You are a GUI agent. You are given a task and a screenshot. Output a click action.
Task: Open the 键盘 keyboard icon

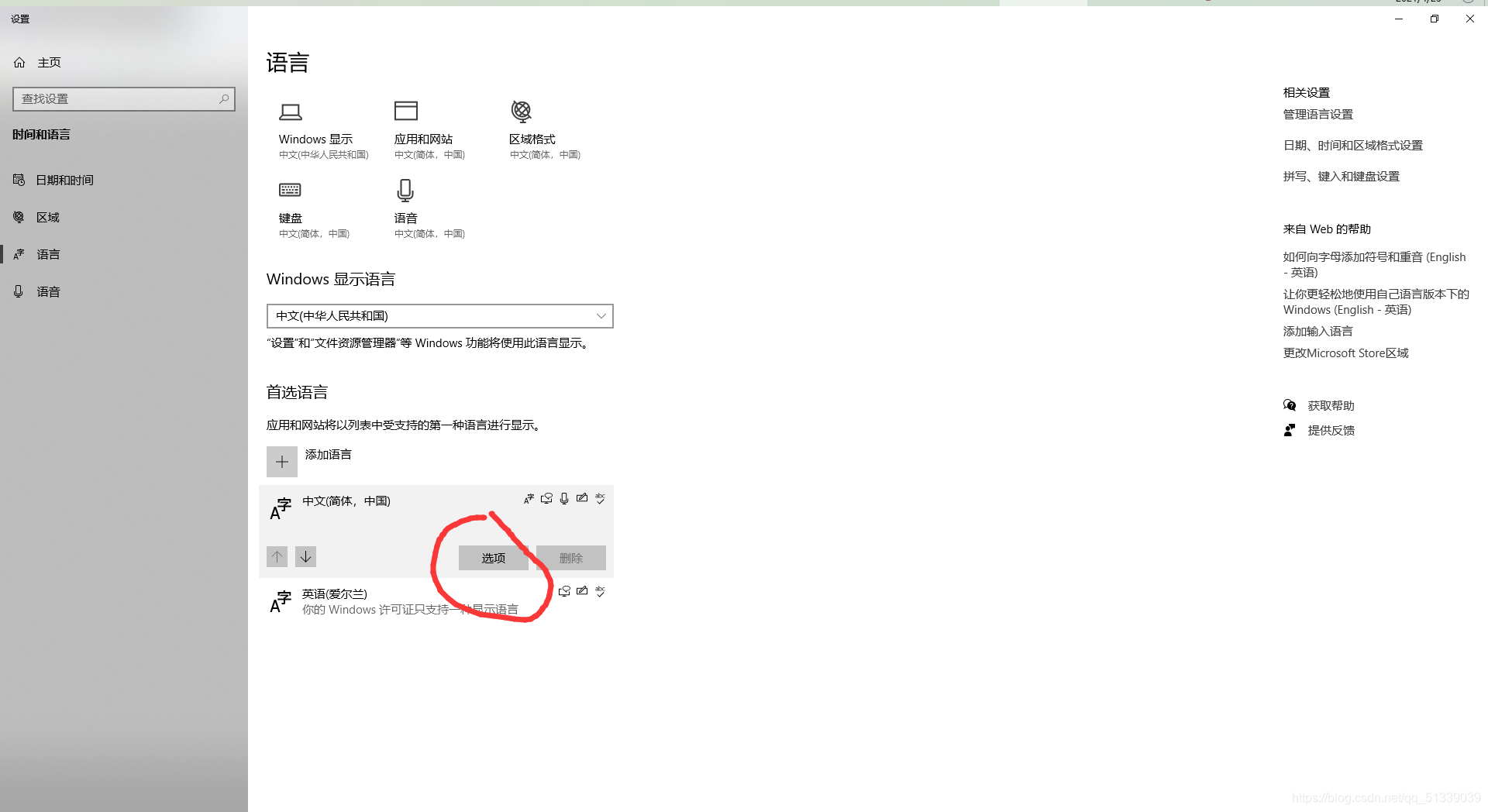tap(290, 190)
